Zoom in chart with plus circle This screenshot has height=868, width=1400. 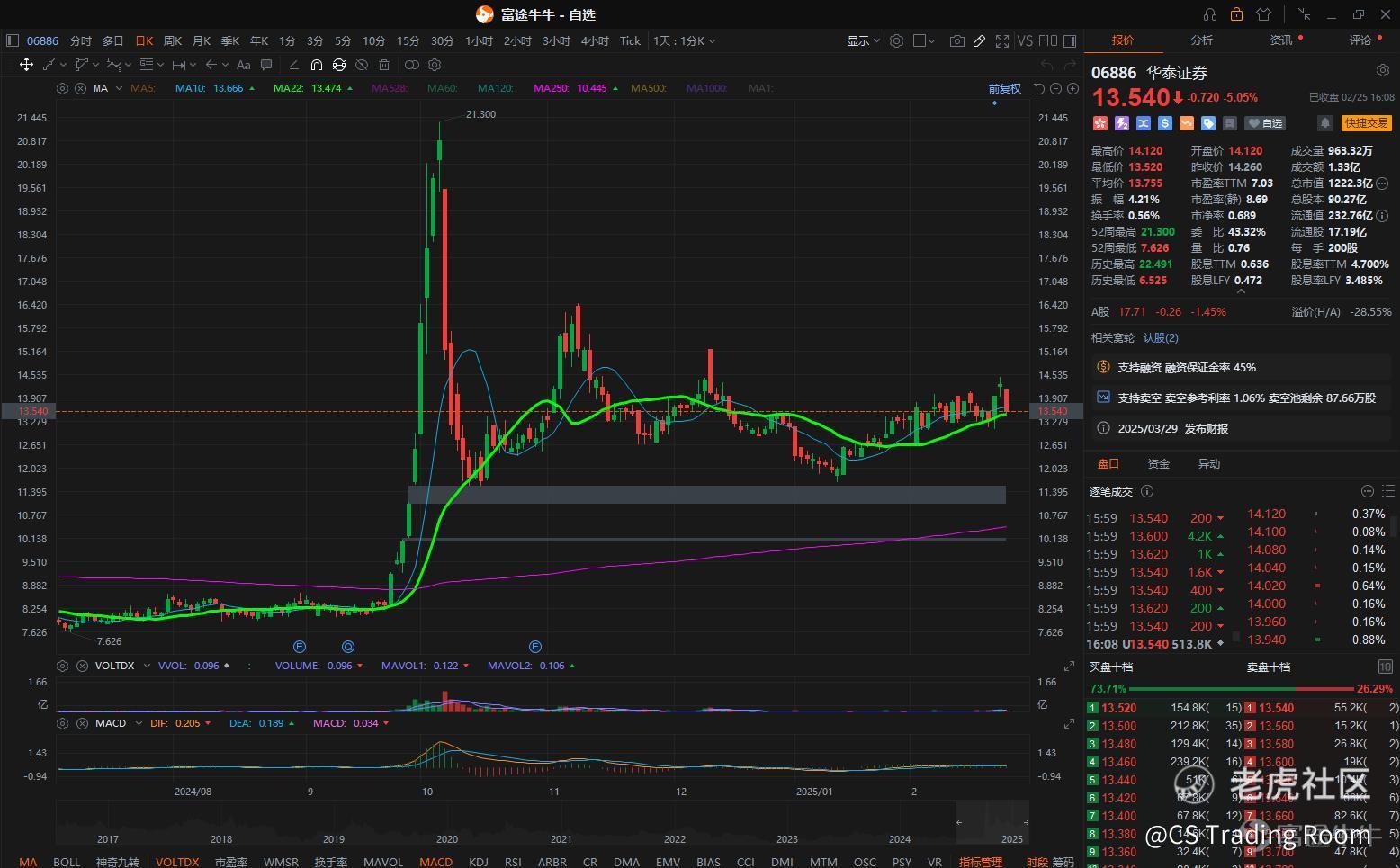(1072, 88)
